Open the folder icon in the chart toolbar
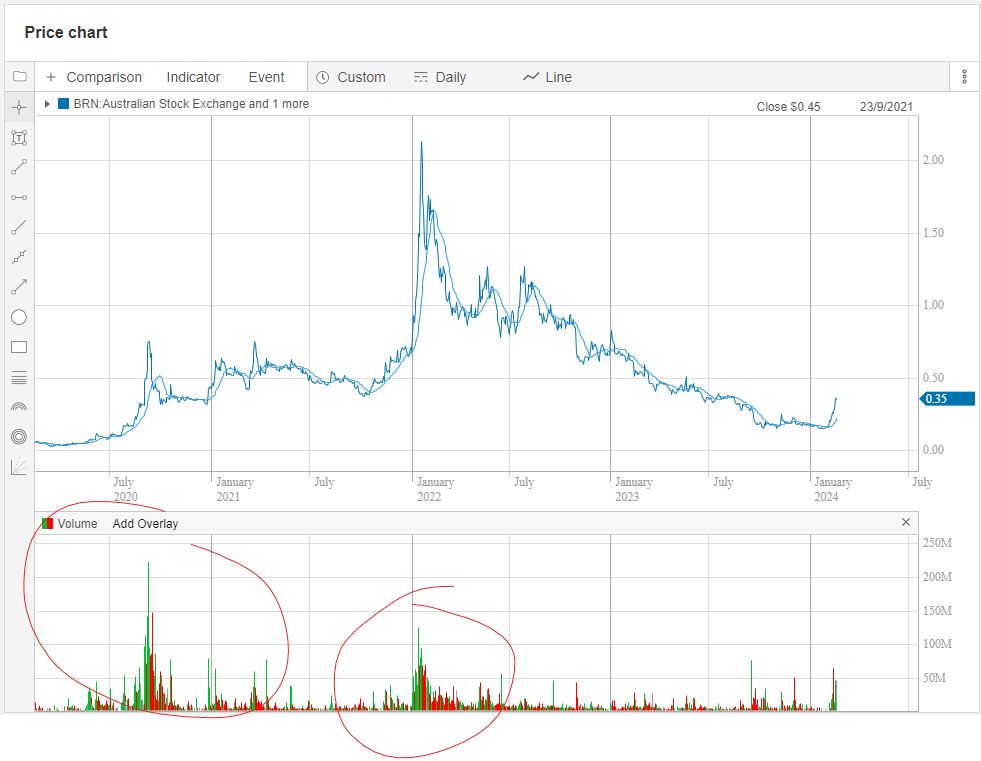Viewport: 981px width, 761px height. point(19,77)
